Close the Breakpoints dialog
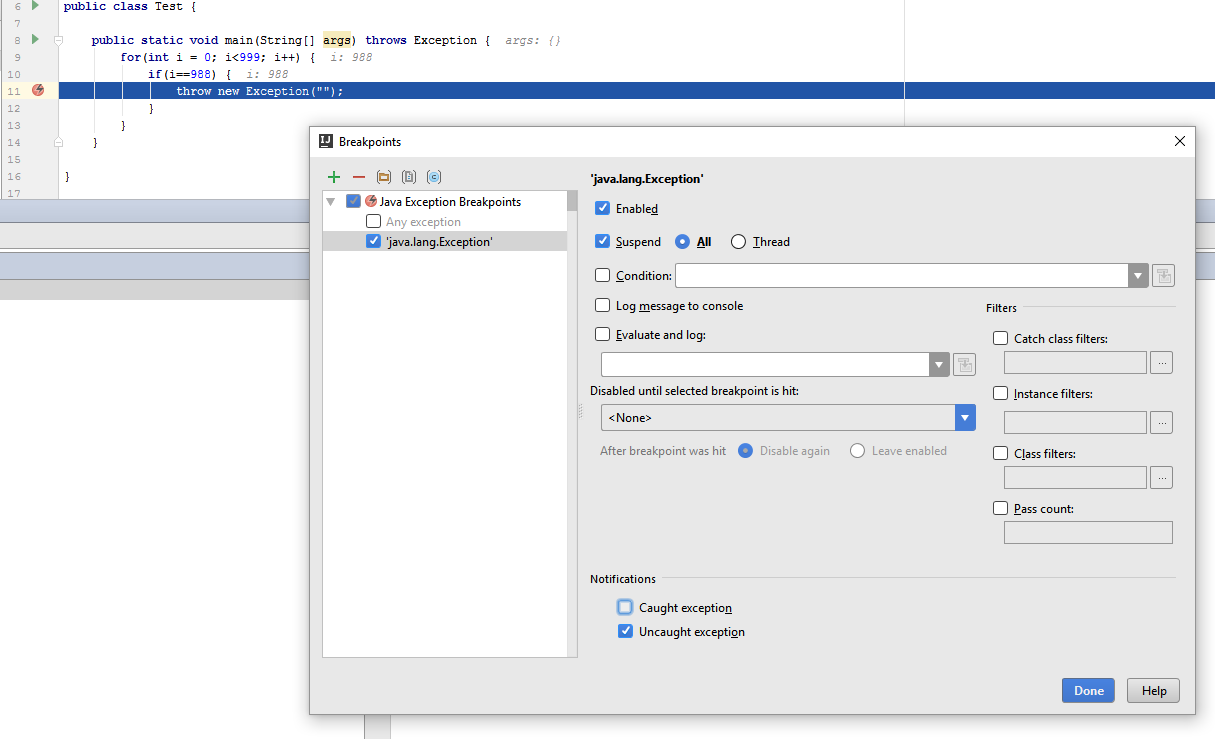The width and height of the screenshot is (1215, 739). coord(1180,141)
